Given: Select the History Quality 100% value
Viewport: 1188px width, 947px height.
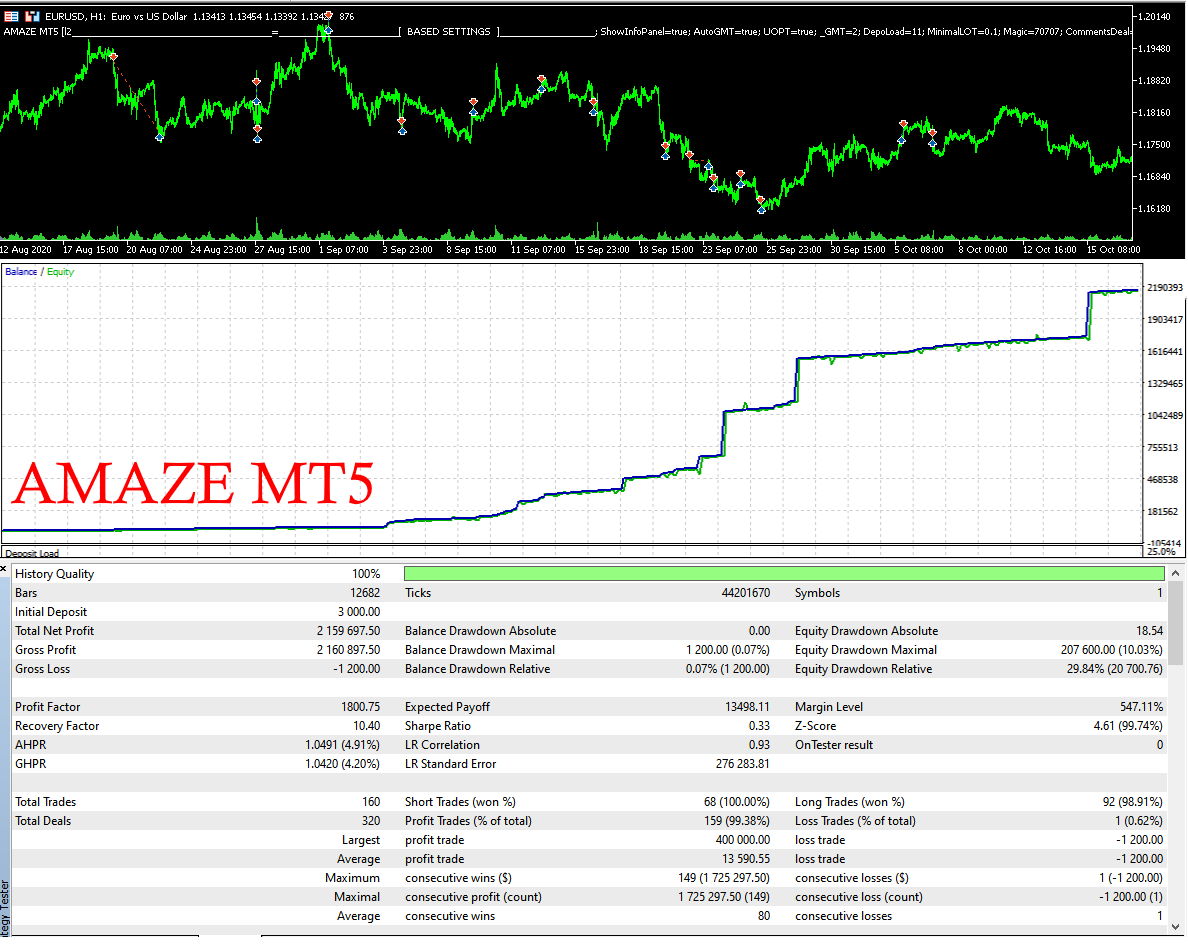Looking at the screenshot, I should pos(366,574).
